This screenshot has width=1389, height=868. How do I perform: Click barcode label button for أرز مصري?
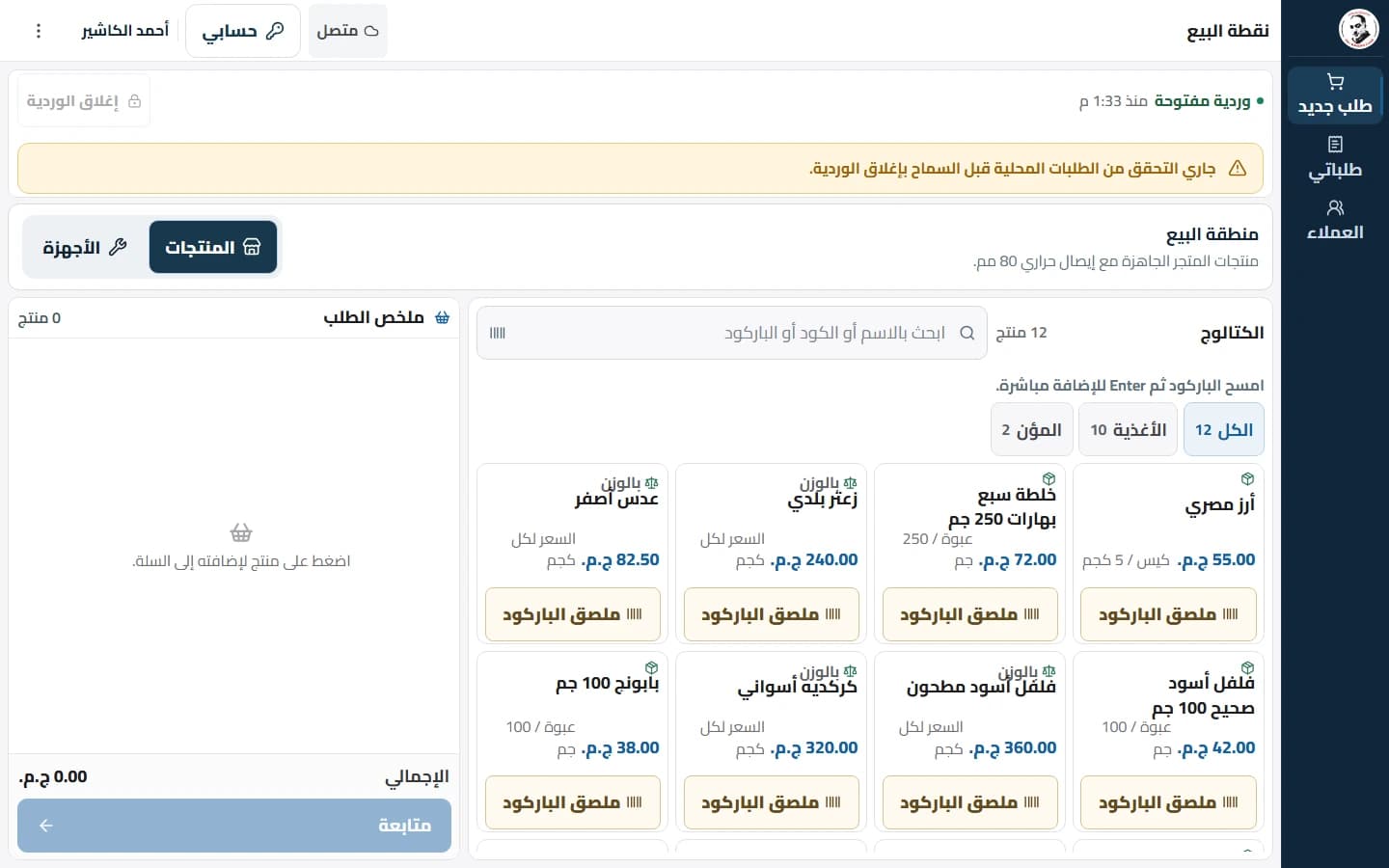(1168, 614)
